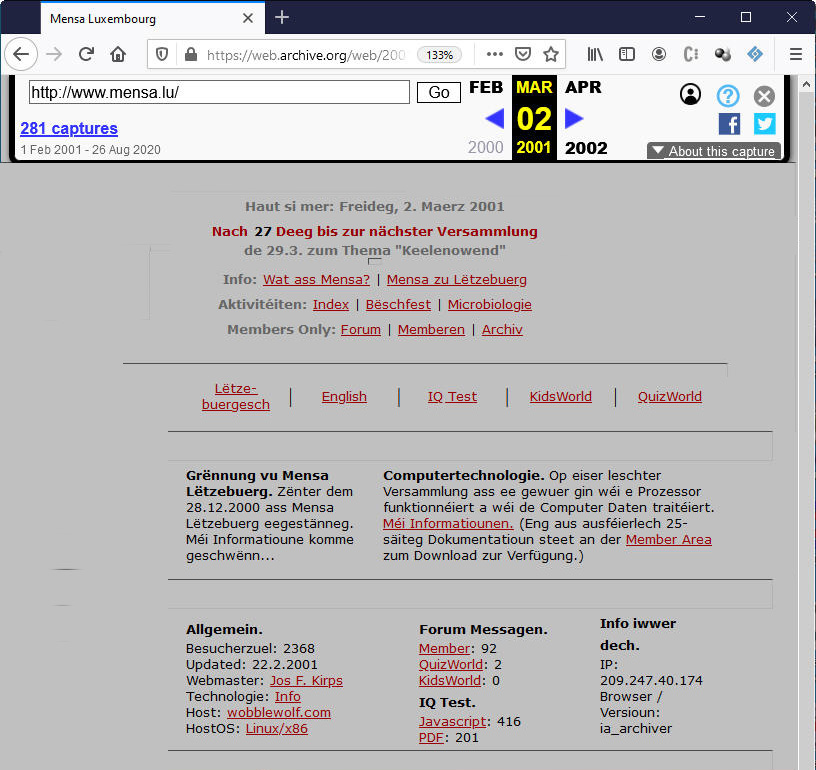Show the sidebars panel
The image size is (816, 770).
[x=627, y=54]
